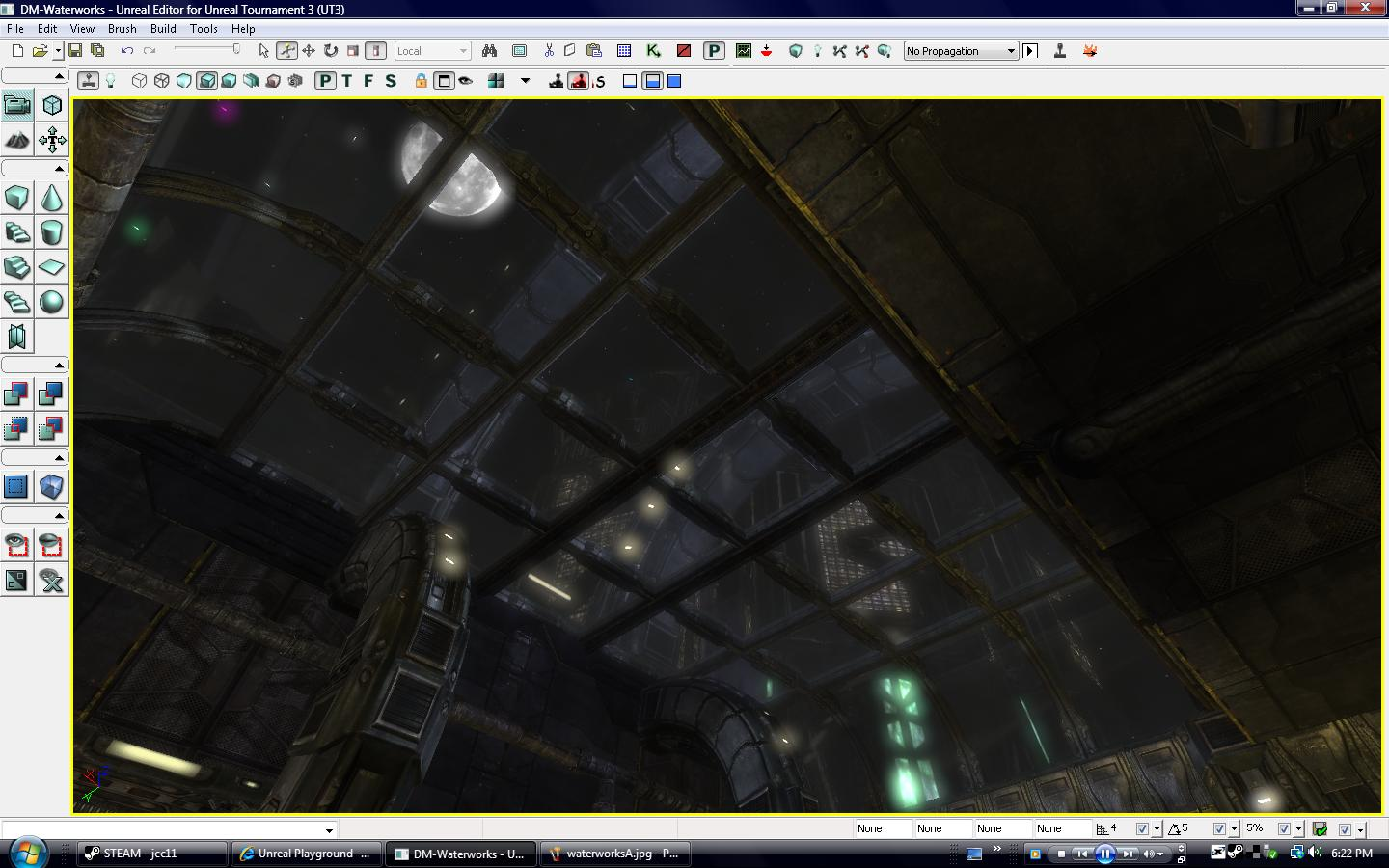
Task: Toggle the drag grid snap checkbox
Action: coord(1144,828)
